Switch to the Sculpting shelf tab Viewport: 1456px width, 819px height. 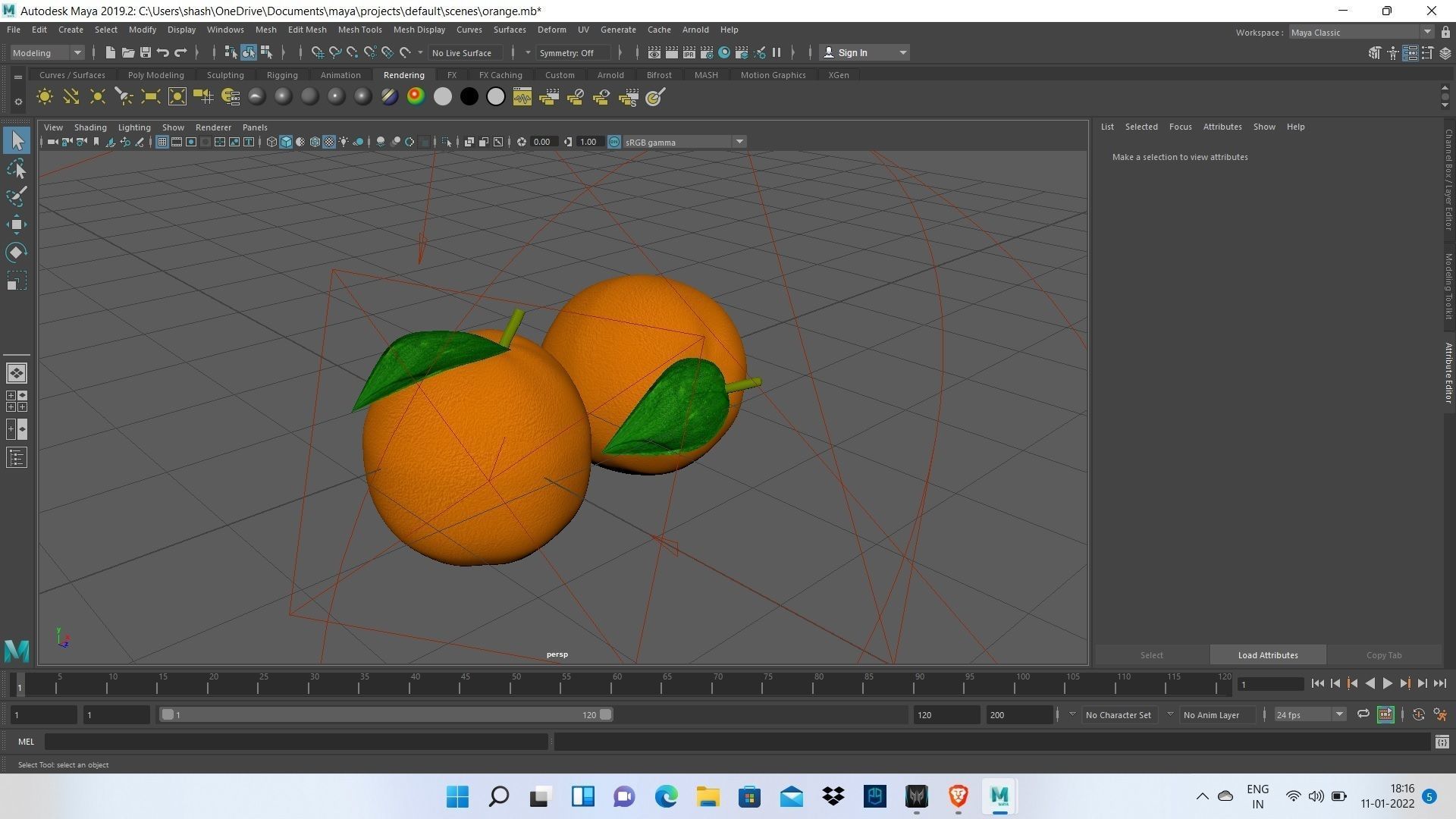coord(225,75)
